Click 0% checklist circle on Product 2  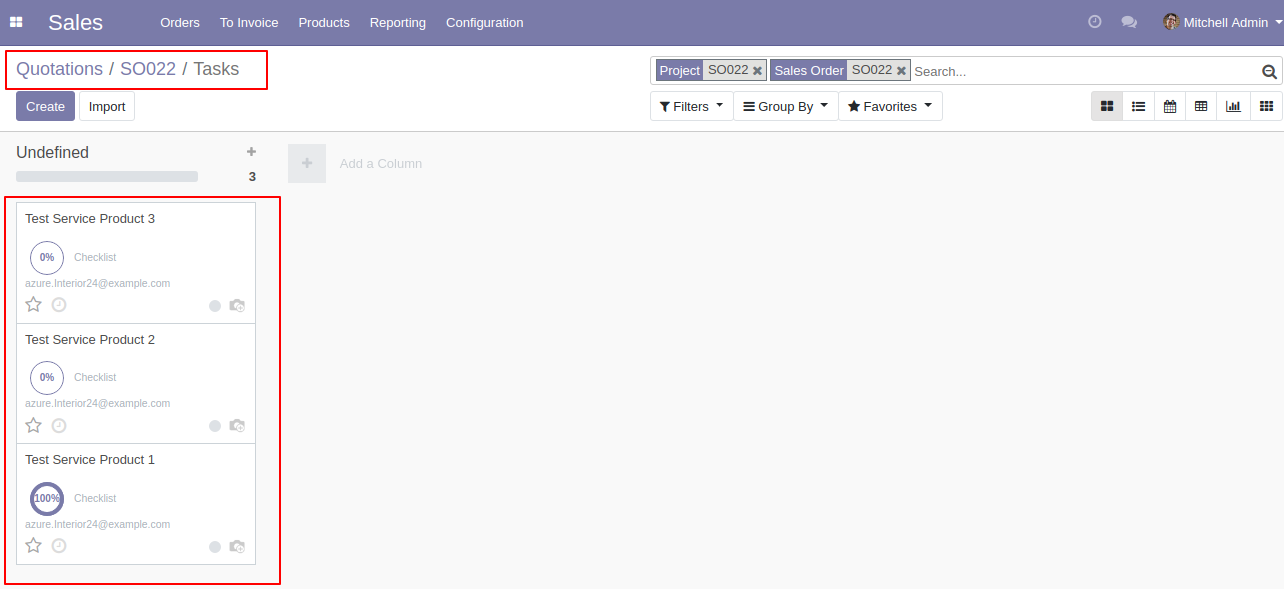point(47,377)
